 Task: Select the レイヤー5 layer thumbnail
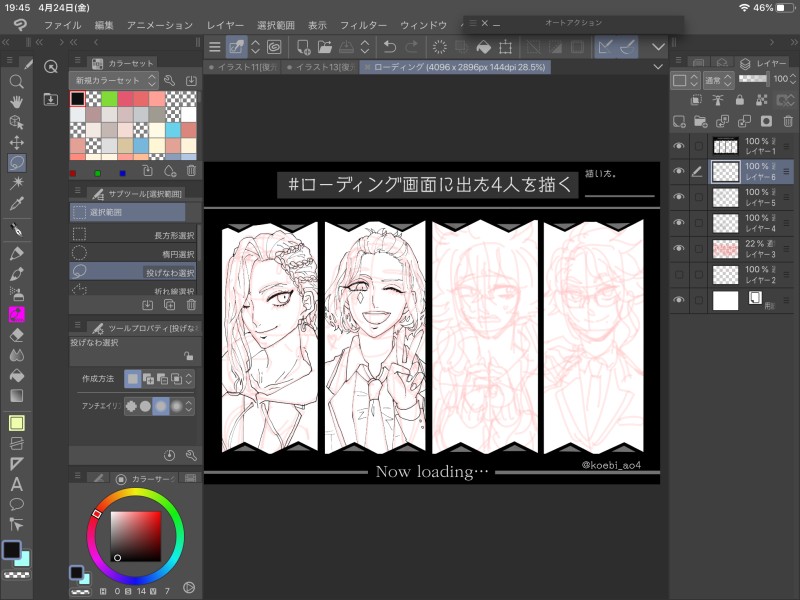[725, 197]
